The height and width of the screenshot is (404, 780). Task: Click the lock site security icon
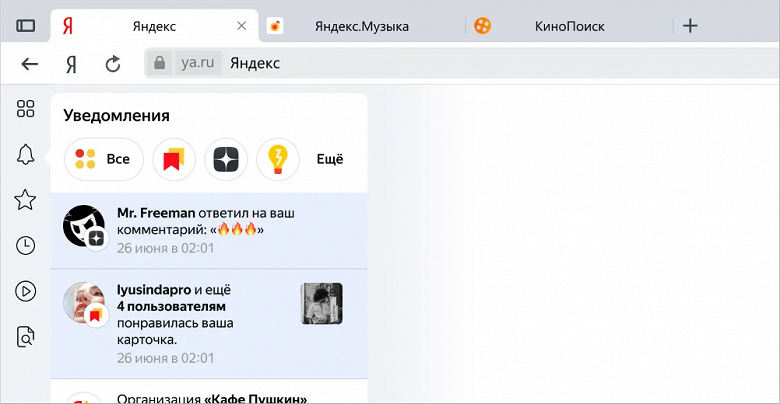coord(159,63)
